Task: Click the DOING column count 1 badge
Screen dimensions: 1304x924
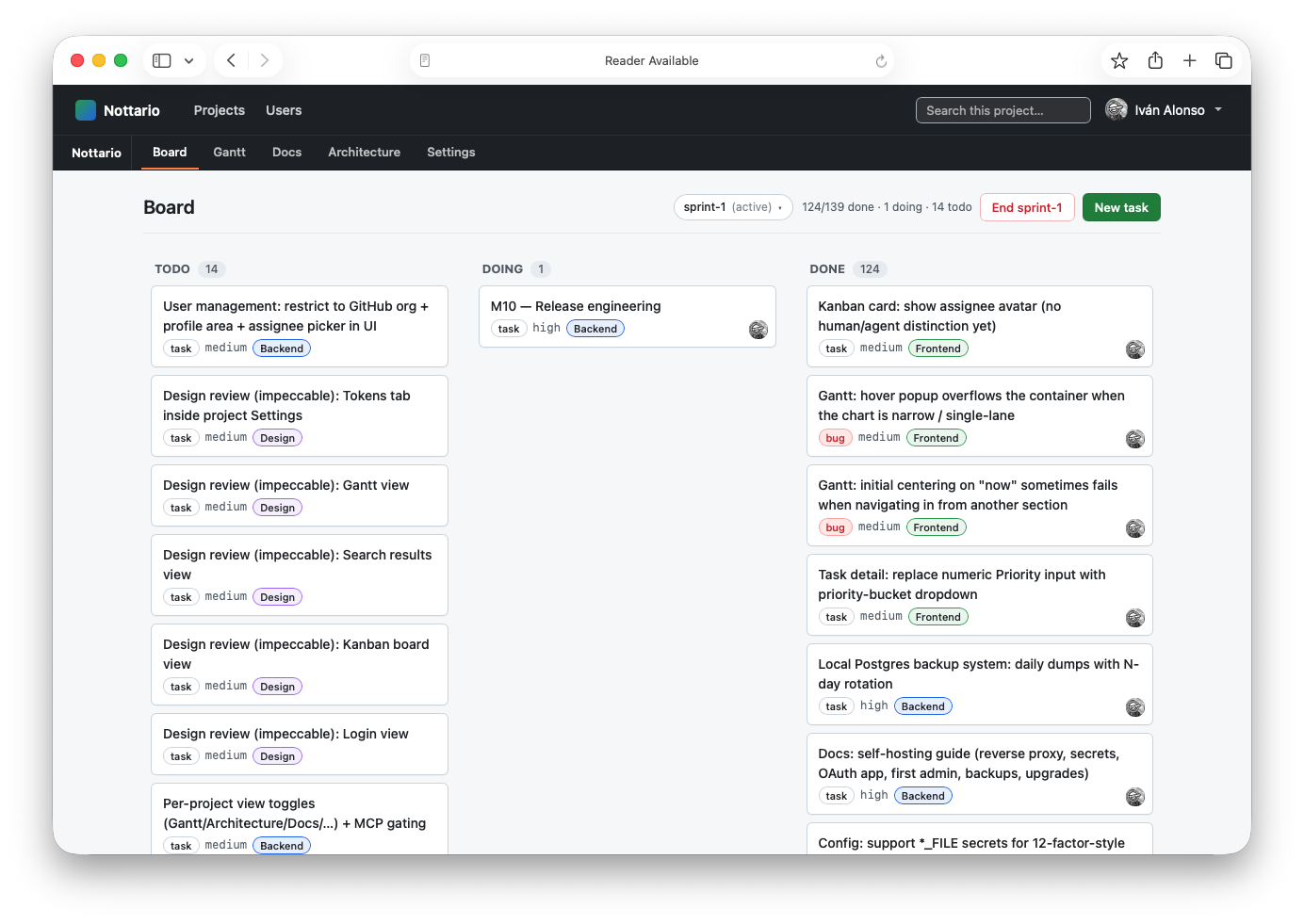Action: 541,269
